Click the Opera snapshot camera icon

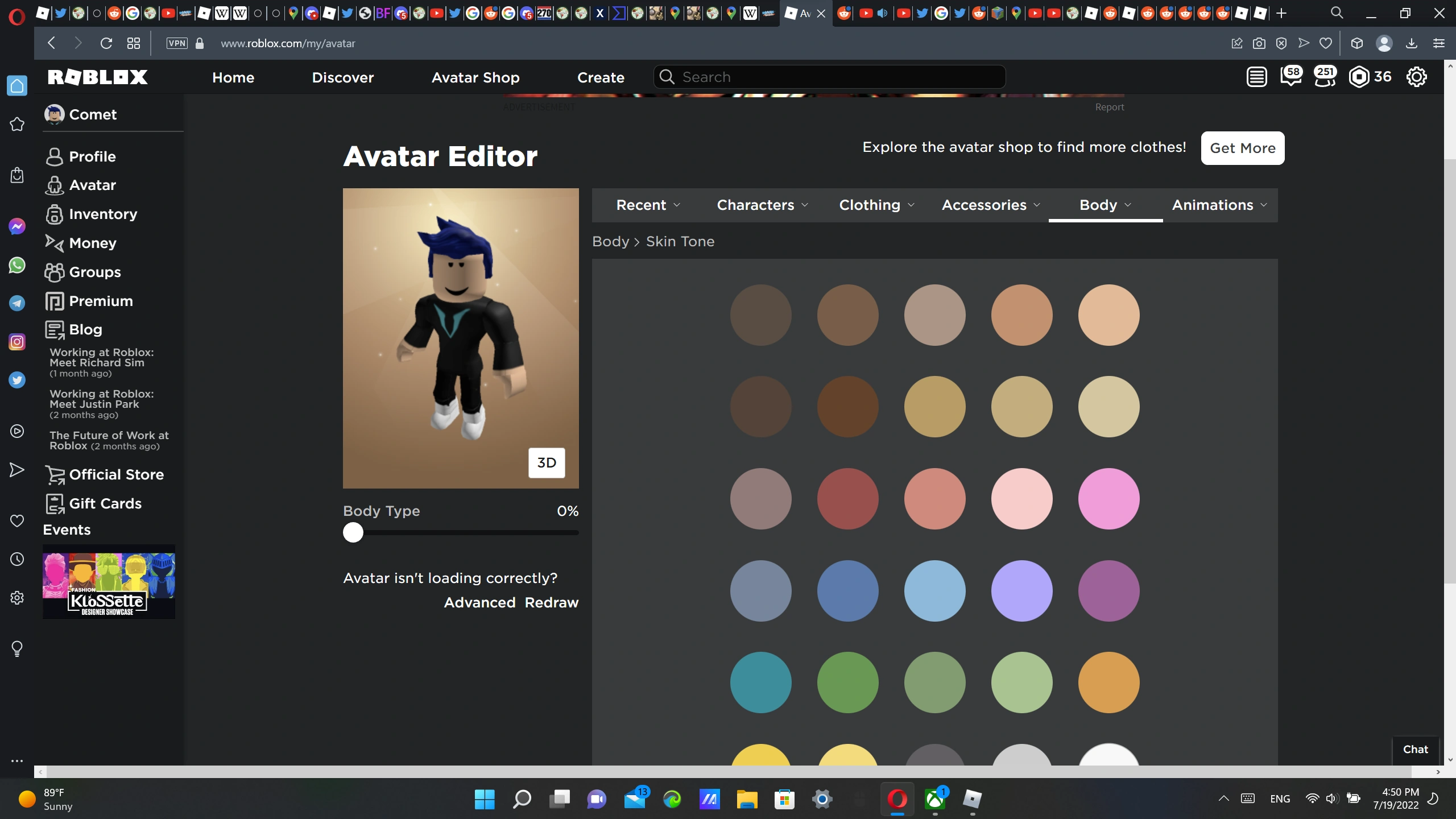[x=1259, y=43]
